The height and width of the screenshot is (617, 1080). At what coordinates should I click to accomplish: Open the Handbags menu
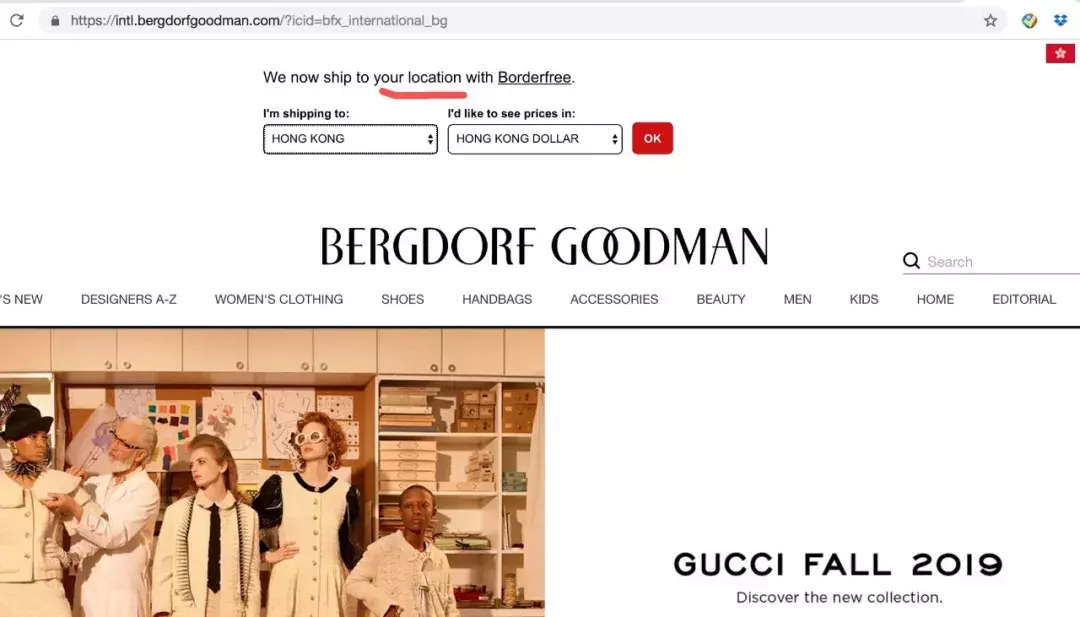[x=497, y=300]
